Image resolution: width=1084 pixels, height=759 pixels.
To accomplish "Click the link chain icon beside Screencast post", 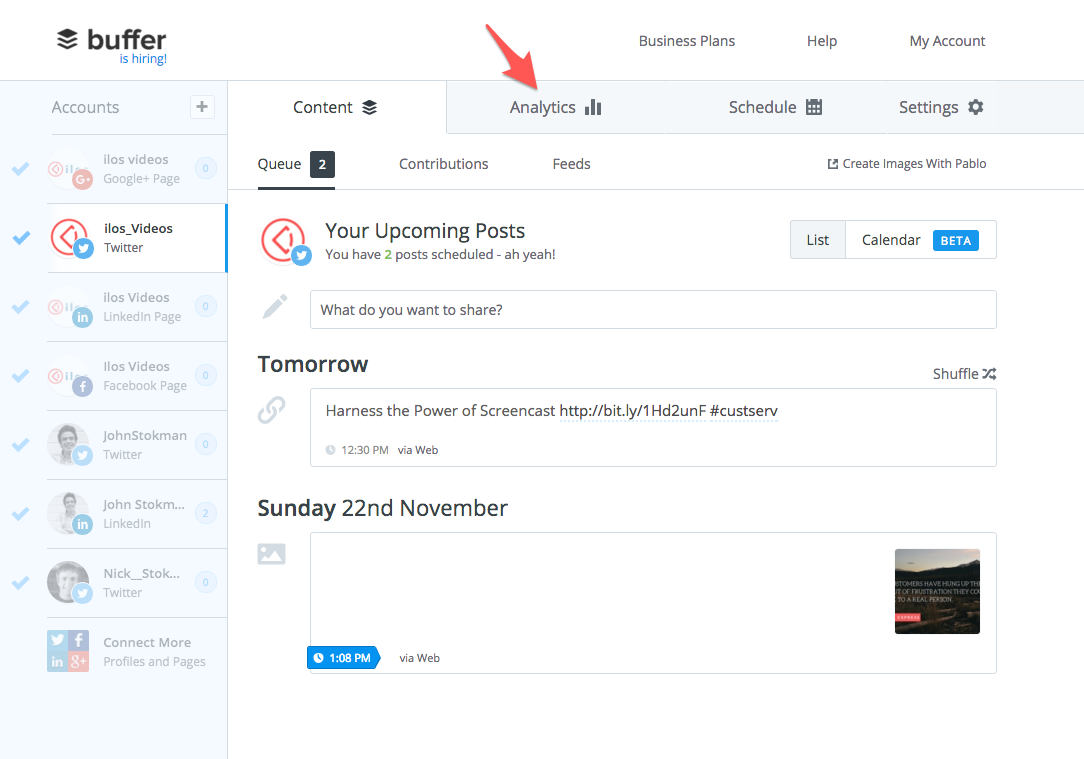I will coord(272,410).
